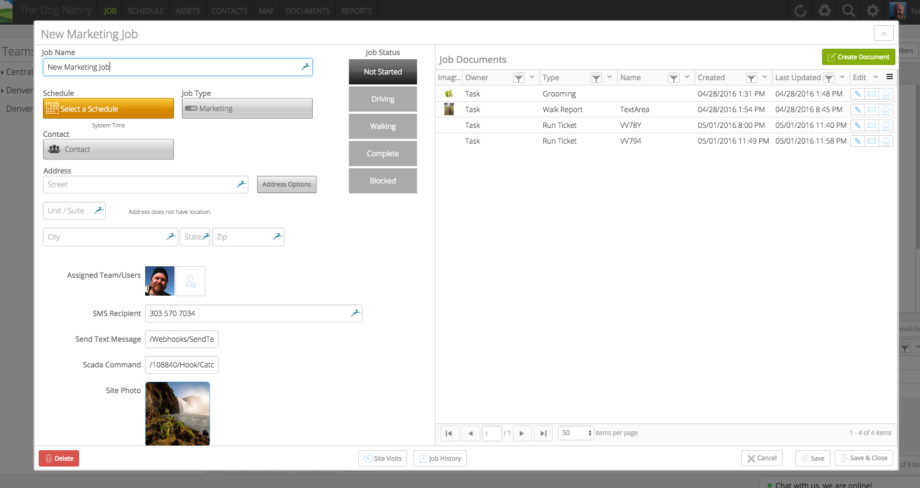920x488 pixels.
Task: Open the CONTACTS menu
Action: point(229,11)
